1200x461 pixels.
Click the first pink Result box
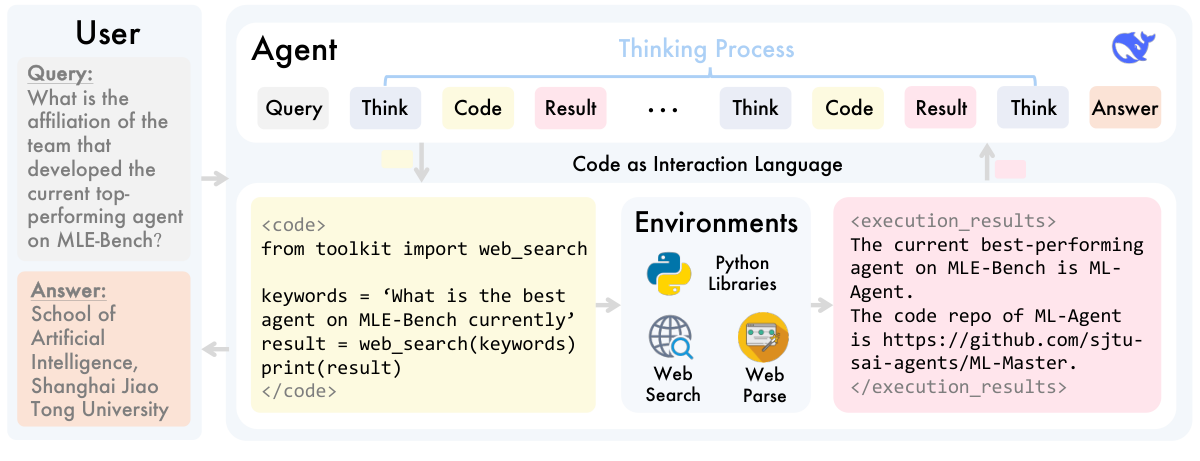point(570,108)
